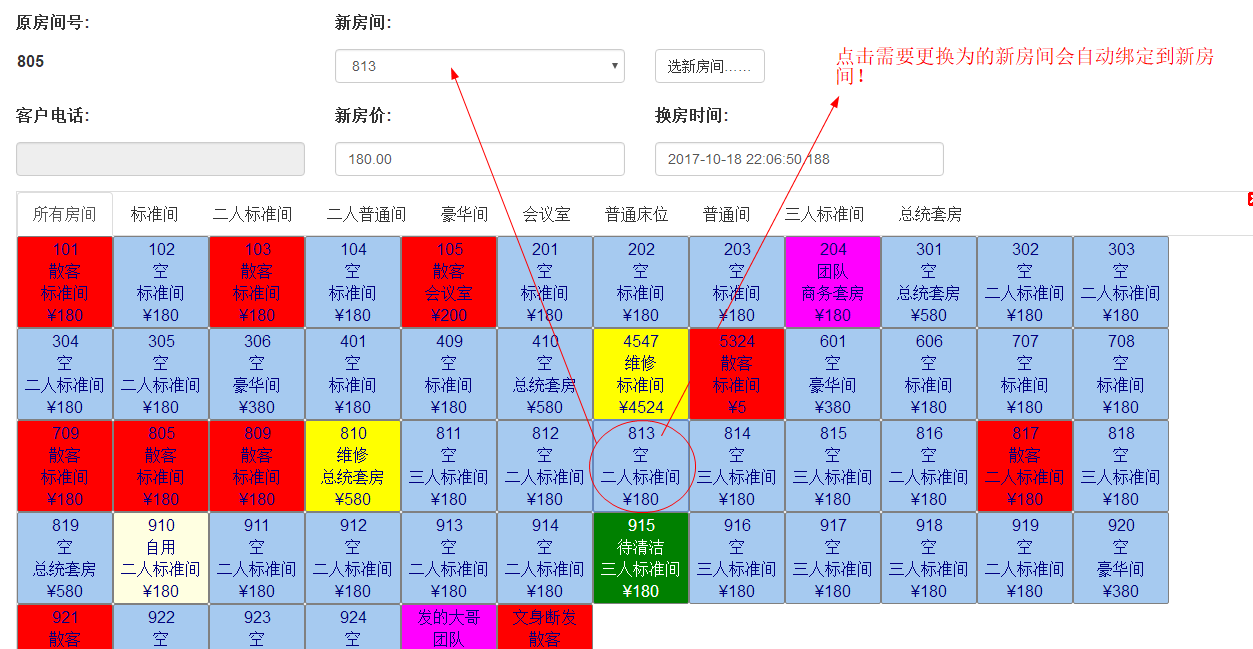This screenshot has height=649, width=1253.
Task: Select self-use room 910 tile
Action: [x=161, y=558]
